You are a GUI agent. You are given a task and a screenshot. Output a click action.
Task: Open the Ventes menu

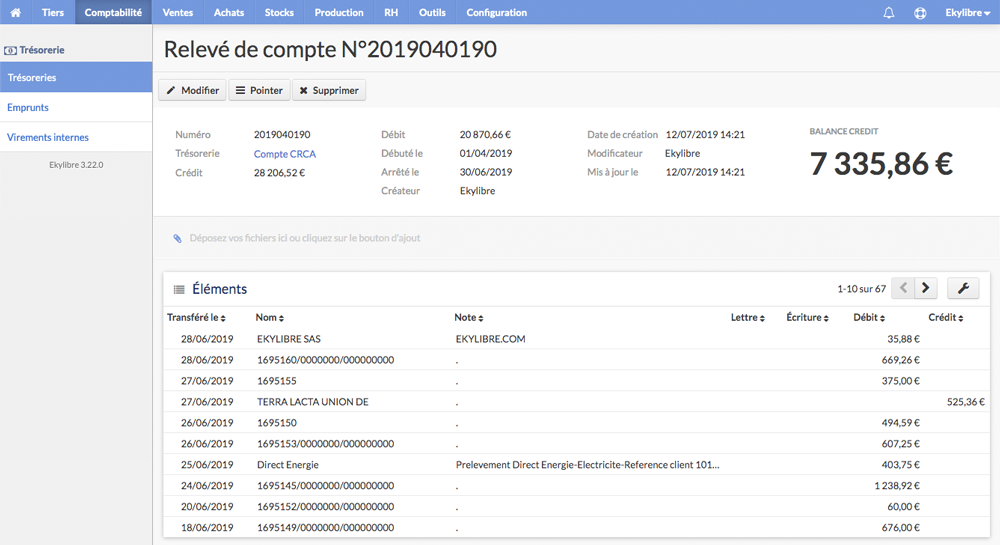(x=178, y=12)
